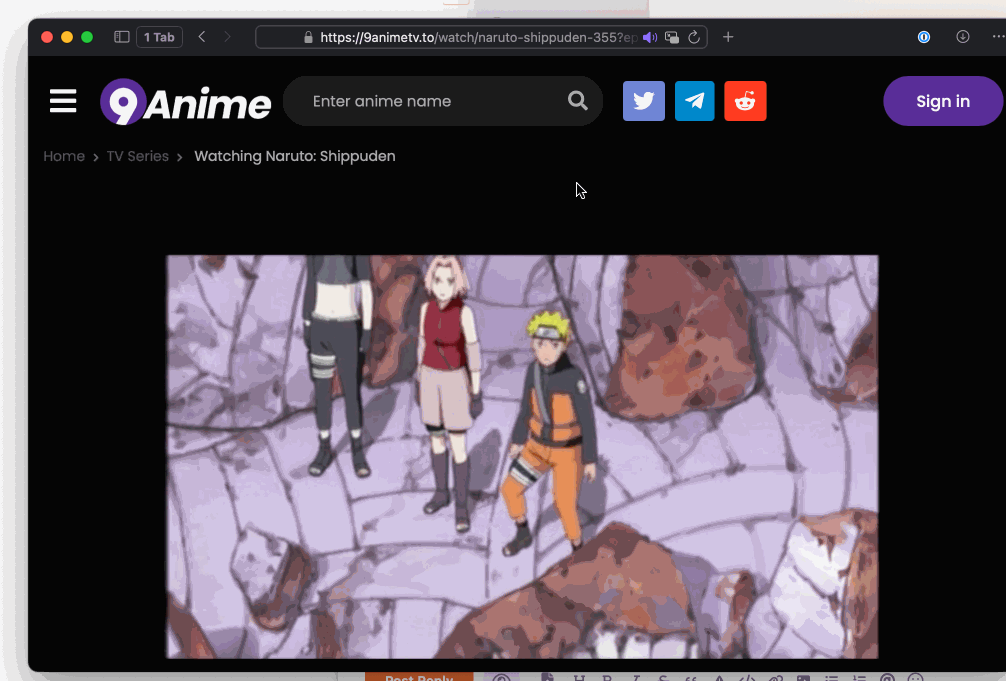Go to Home in the breadcrumb
Screen dimensions: 1006x681
(x=64, y=156)
